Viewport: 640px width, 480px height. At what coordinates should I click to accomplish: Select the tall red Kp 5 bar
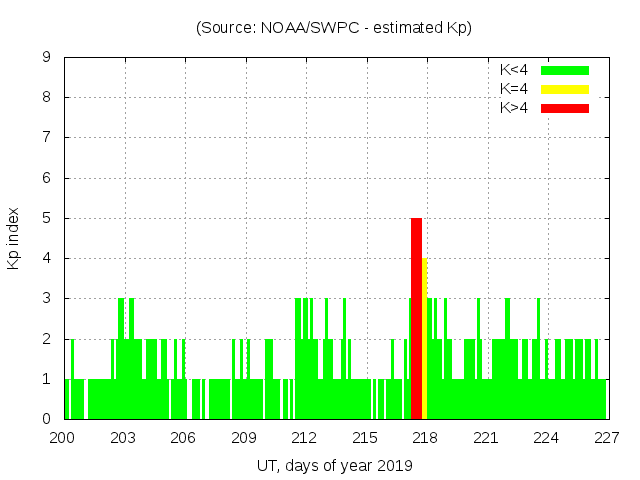coord(416,318)
